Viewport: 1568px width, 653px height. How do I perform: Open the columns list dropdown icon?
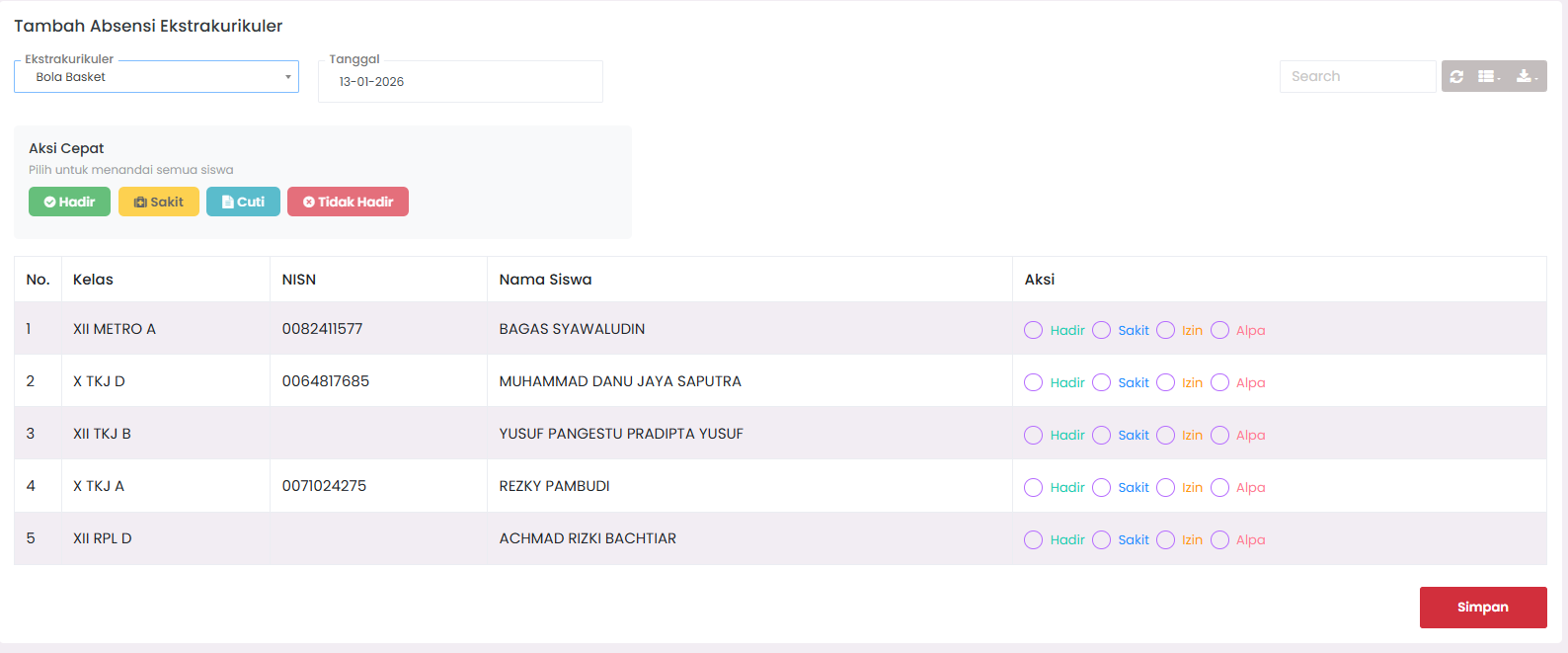coord(1489,76)
